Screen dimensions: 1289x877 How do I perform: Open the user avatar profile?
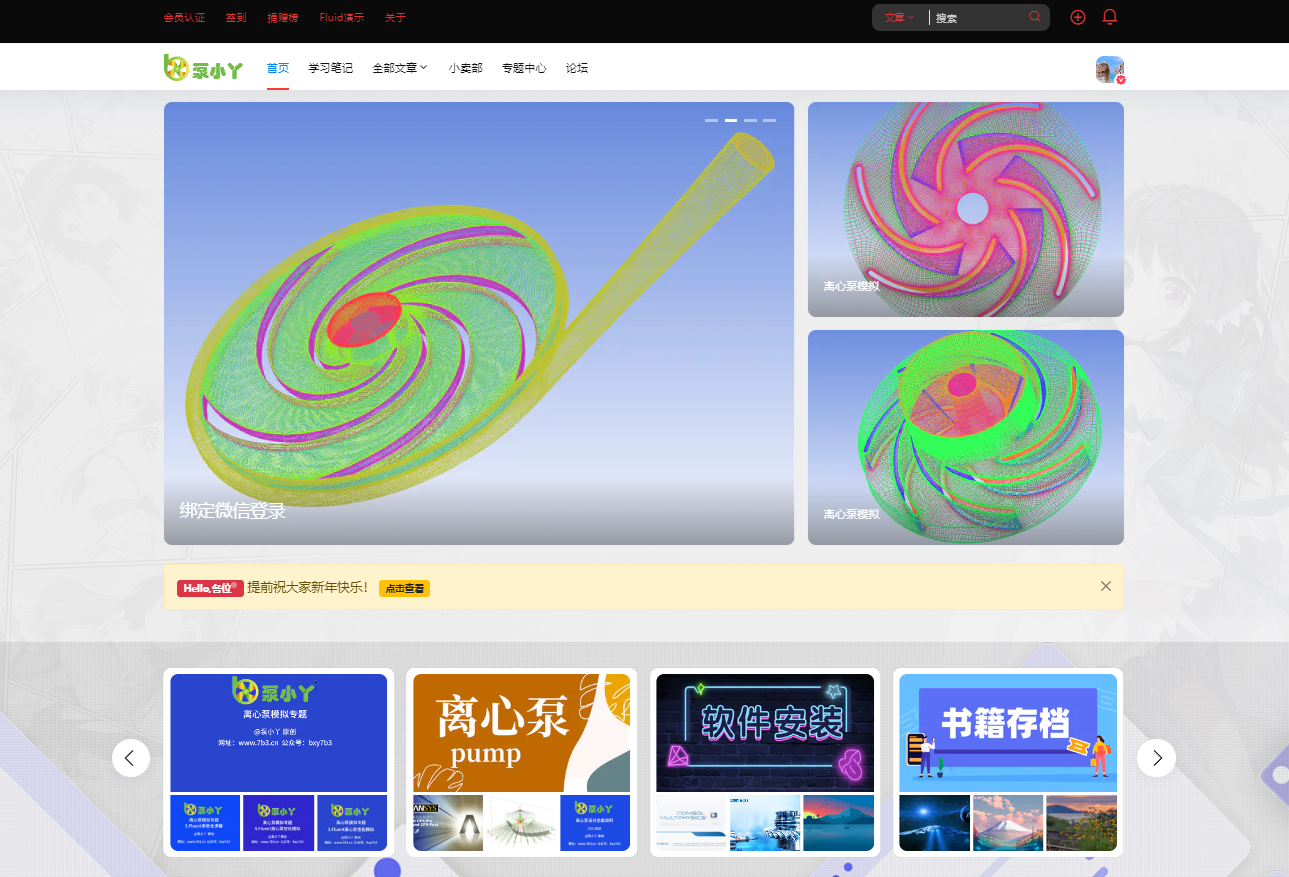pos(1109,69)
